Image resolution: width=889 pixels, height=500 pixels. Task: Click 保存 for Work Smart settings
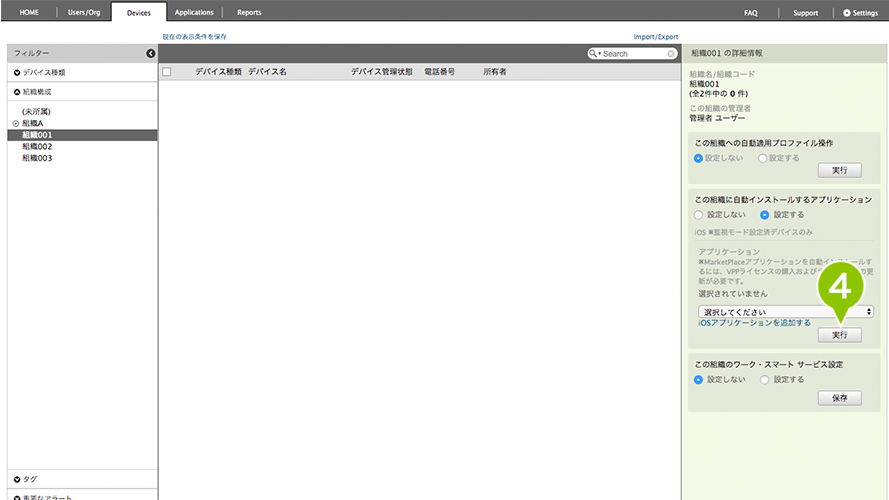tap(840, 398)
